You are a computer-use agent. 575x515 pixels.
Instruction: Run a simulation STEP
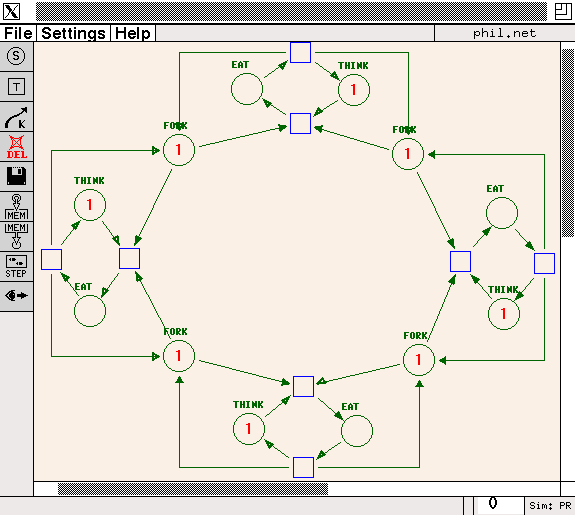[x=16, y=267]
